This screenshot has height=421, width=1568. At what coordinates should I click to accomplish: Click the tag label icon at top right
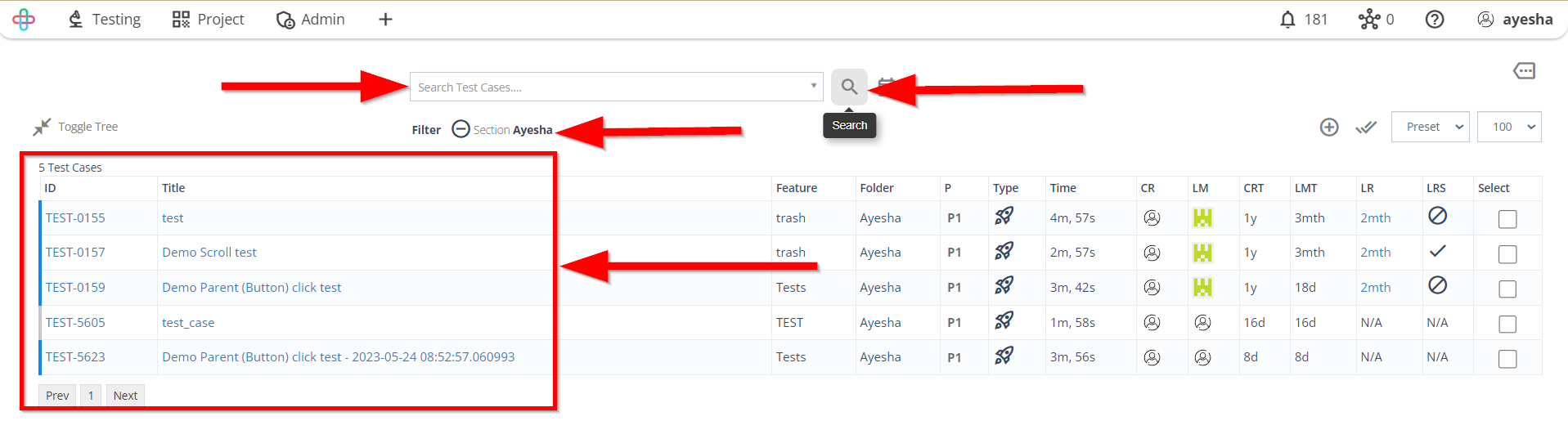(1524, 71)
